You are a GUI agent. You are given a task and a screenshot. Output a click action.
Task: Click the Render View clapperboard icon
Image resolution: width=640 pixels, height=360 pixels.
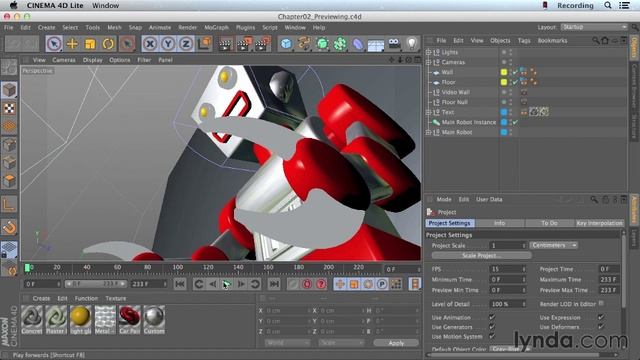225,44
